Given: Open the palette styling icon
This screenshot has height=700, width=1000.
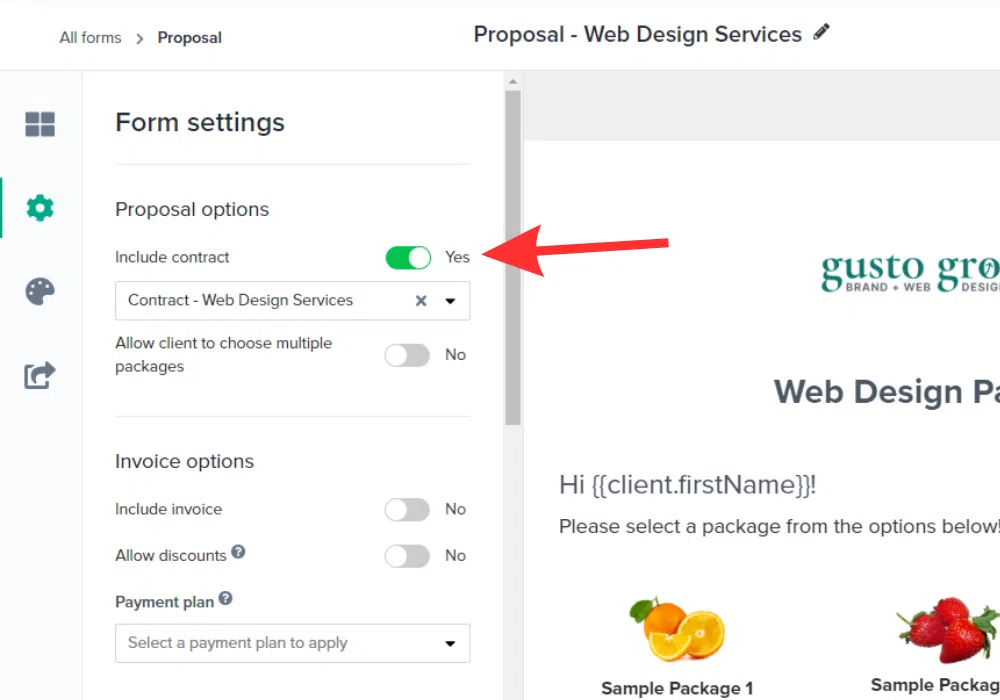Looking at the screenshot, I should point(40,292).
